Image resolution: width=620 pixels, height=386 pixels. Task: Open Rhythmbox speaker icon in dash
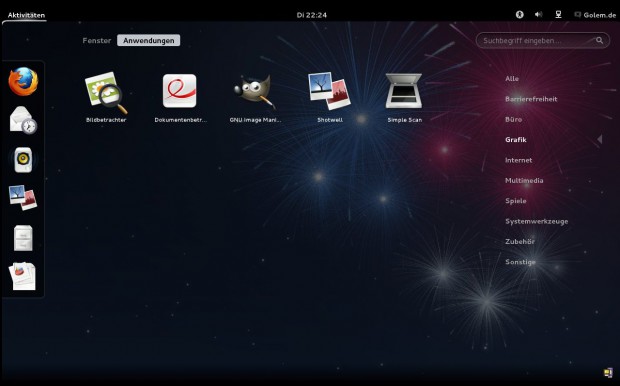click(x=23, y=159)
